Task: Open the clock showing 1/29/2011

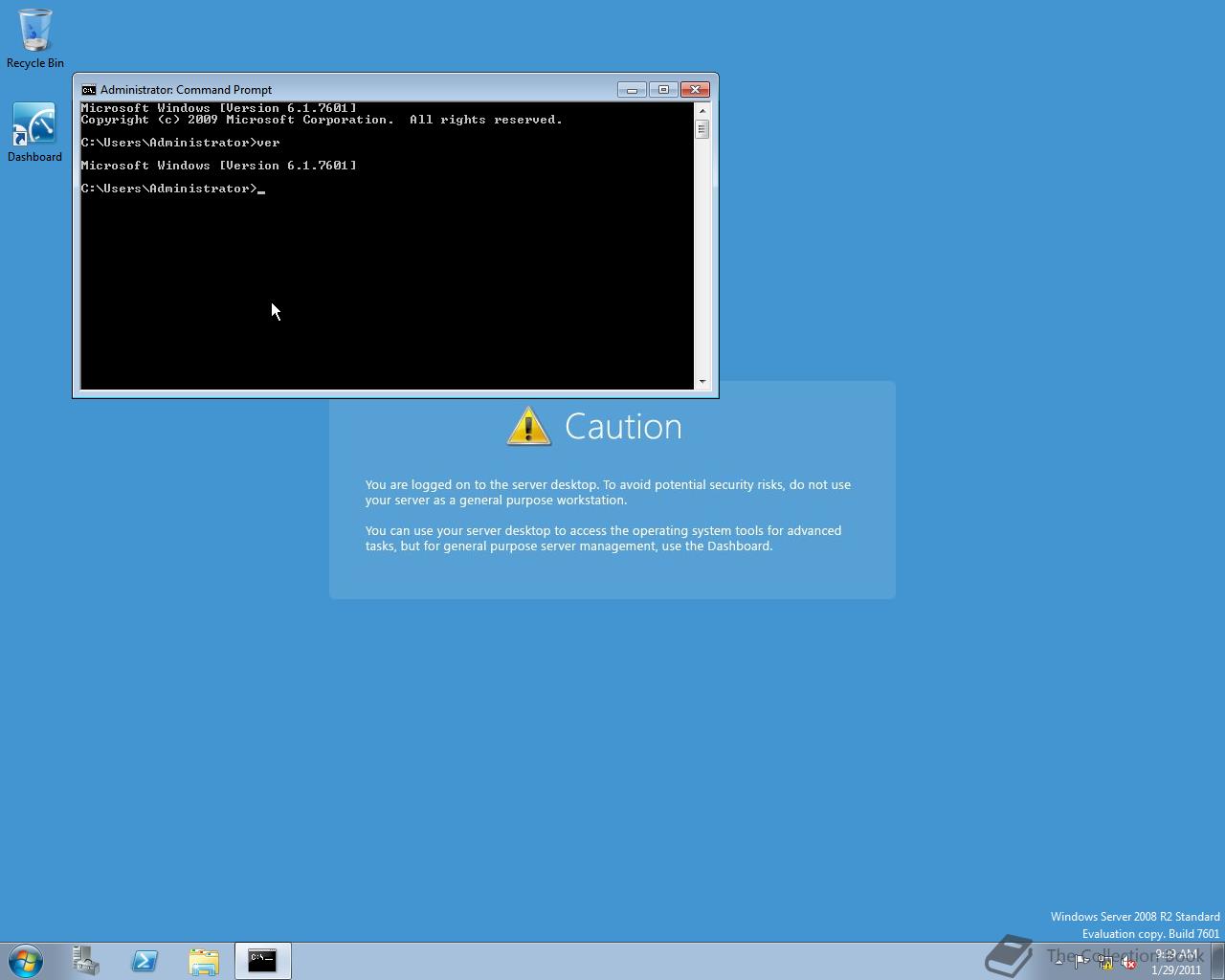Action: (x=1176, y=961)
